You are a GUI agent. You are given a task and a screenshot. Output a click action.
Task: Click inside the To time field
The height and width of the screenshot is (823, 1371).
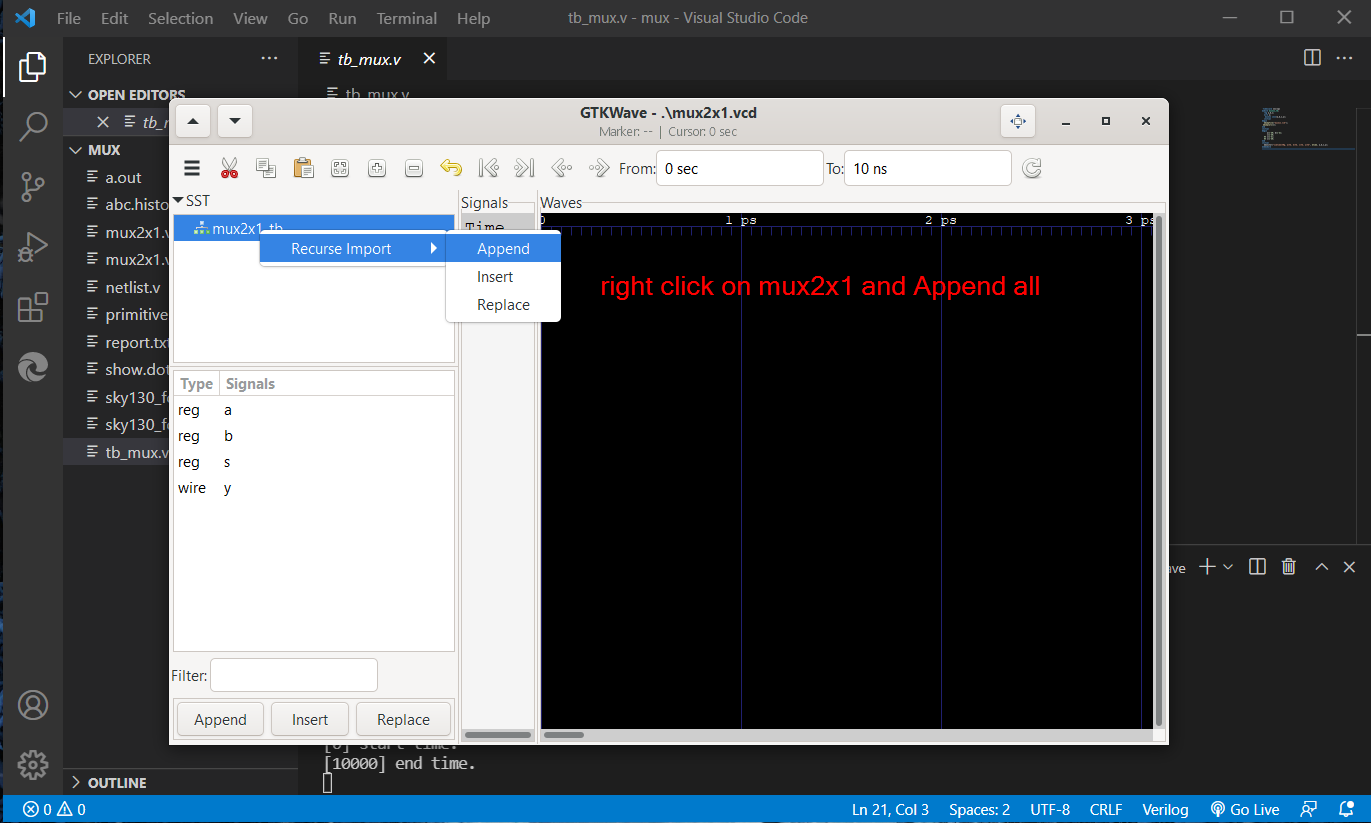coord(928,168)
